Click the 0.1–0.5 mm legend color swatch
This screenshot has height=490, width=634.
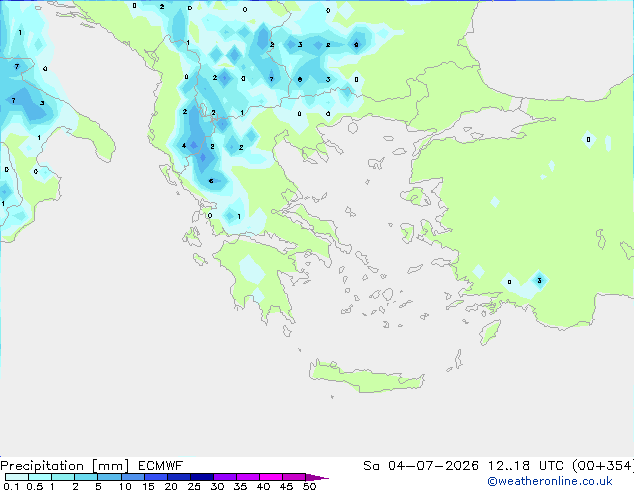17,477
